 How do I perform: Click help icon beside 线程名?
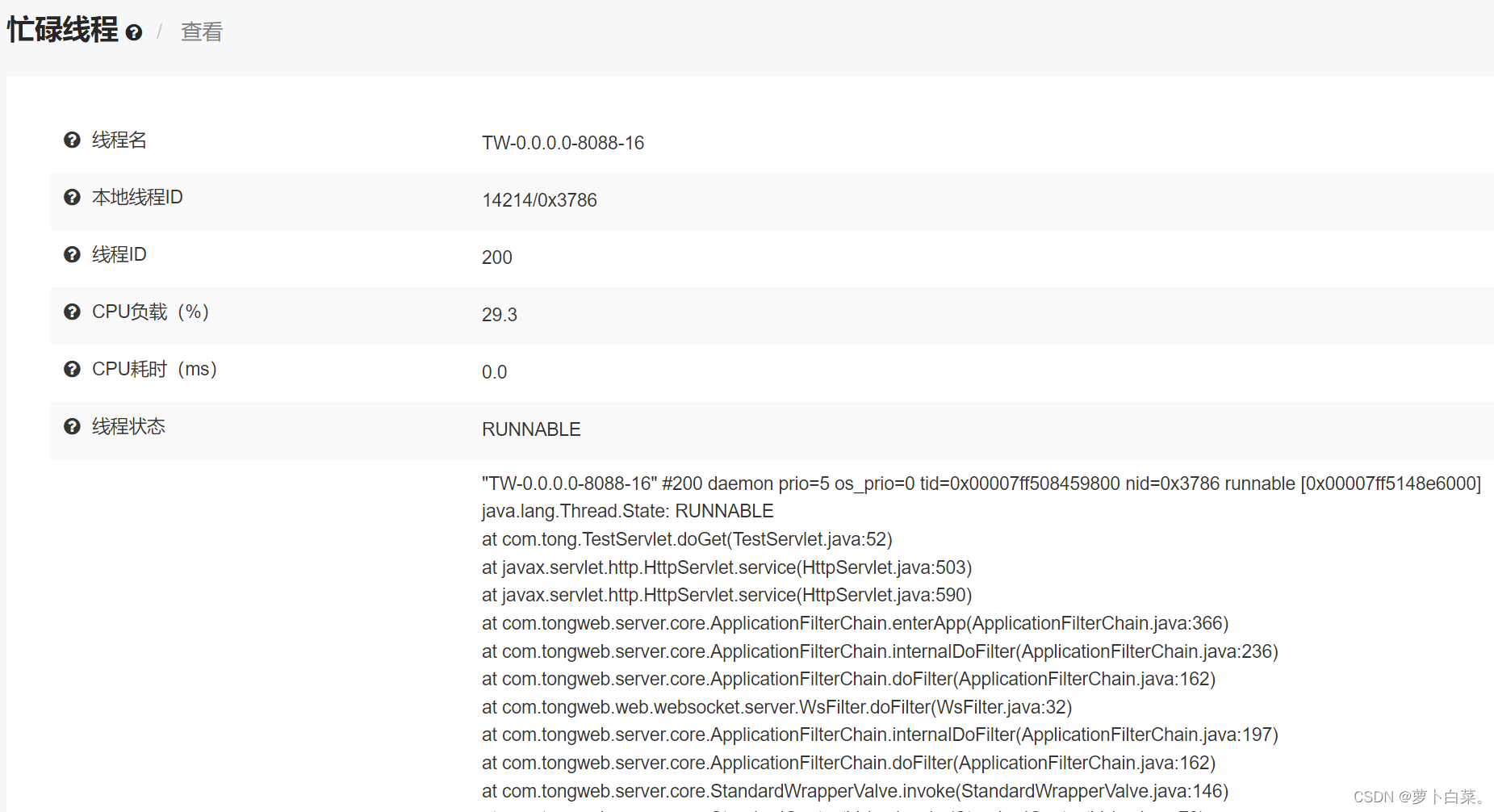[x=72, y=140]
